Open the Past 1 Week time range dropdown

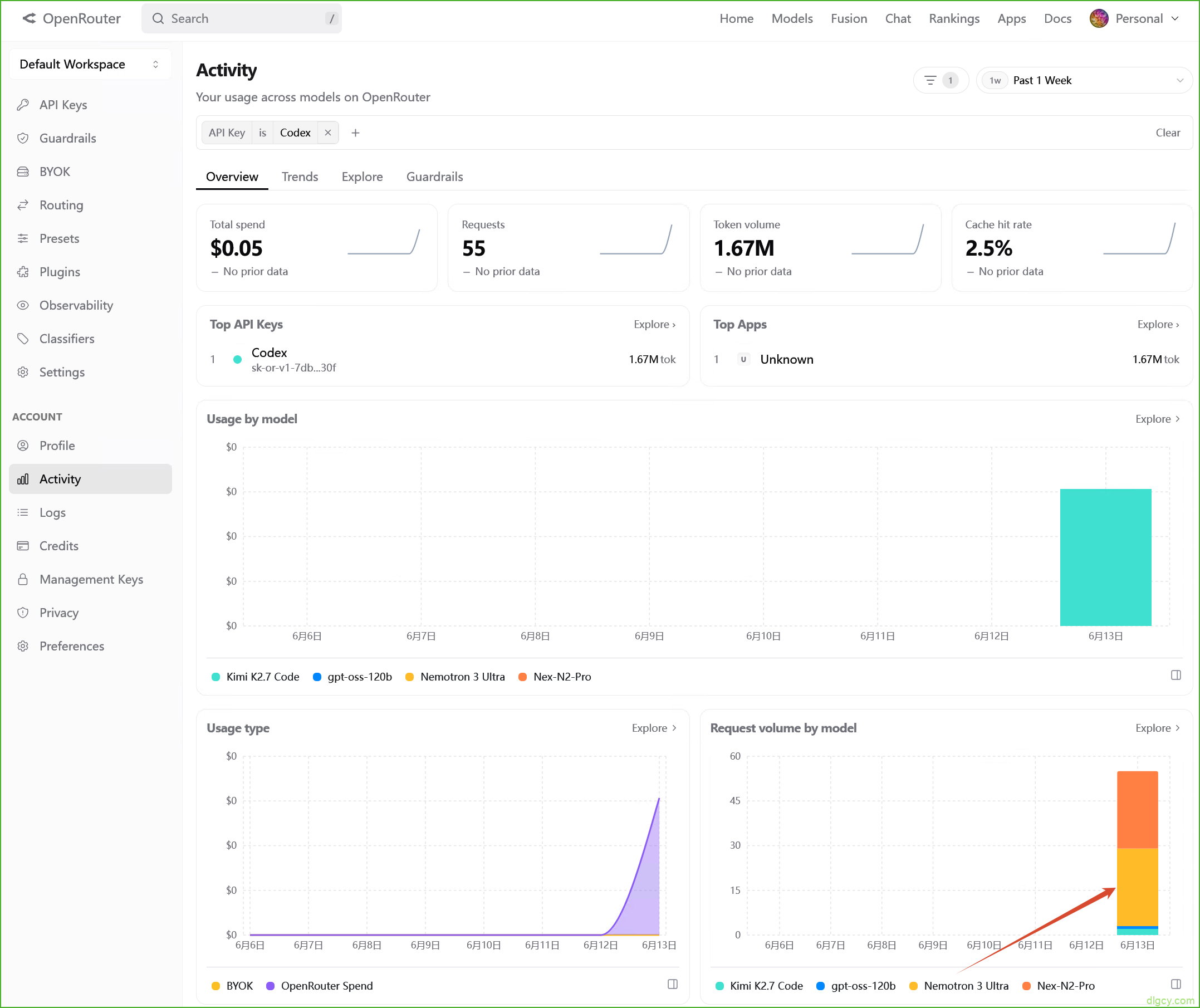[x=1084, y=81]
